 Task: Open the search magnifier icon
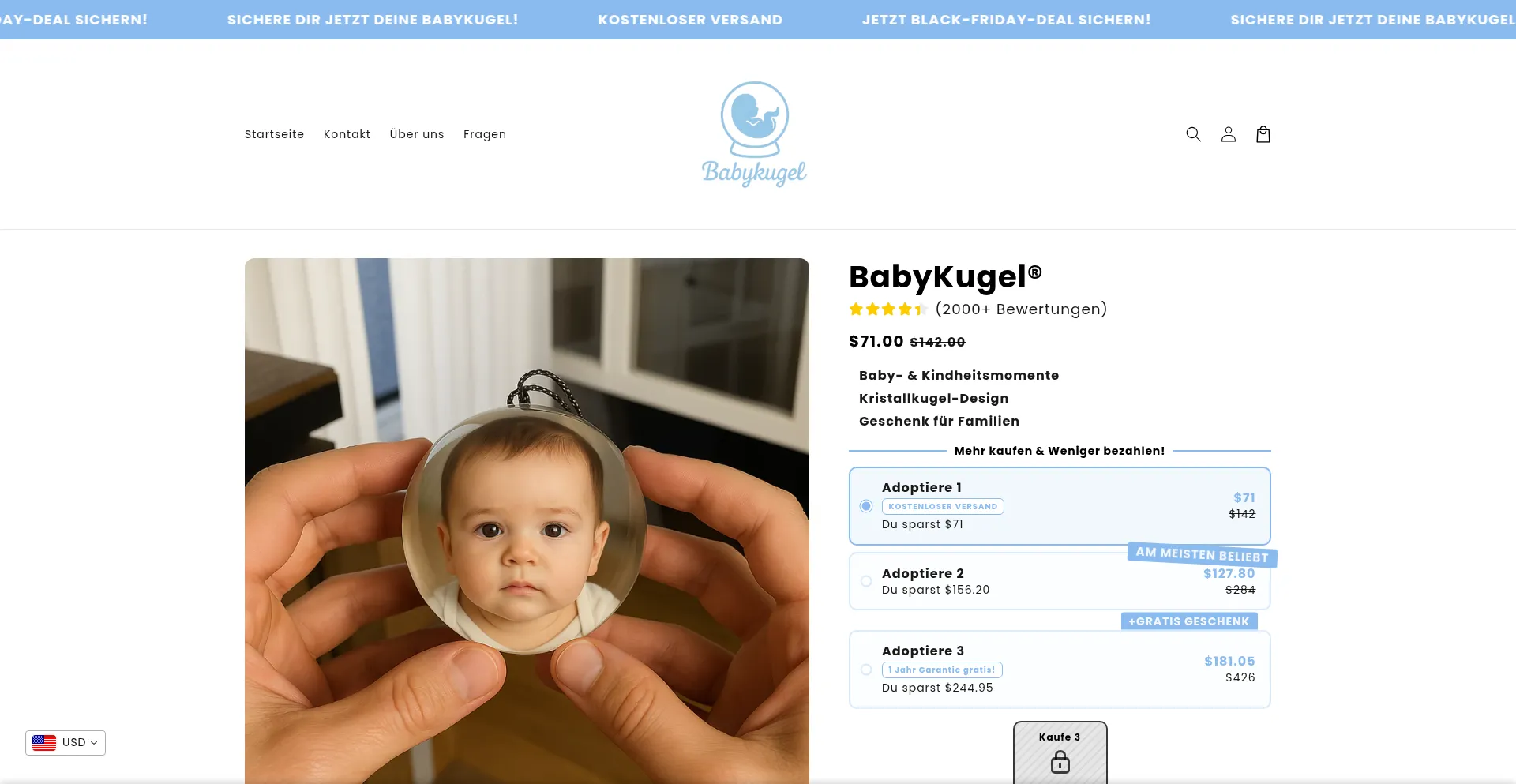point(1193,134)
